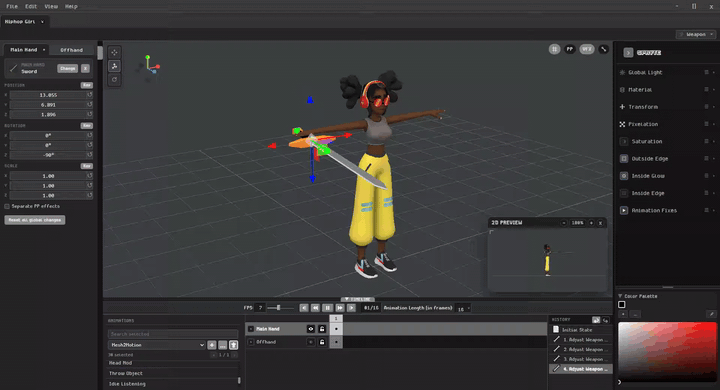Click the FPS slider

[281, 308]
